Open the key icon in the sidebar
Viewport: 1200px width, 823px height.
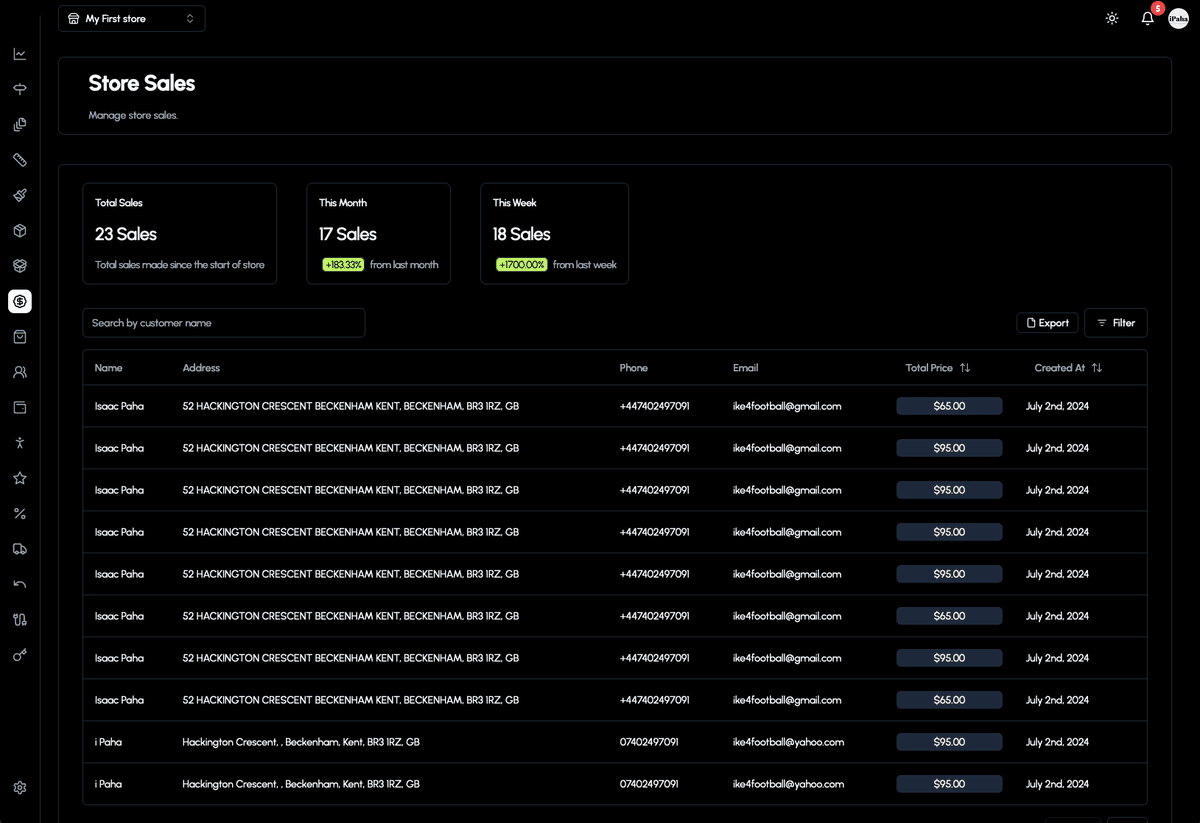click(20, 655)
